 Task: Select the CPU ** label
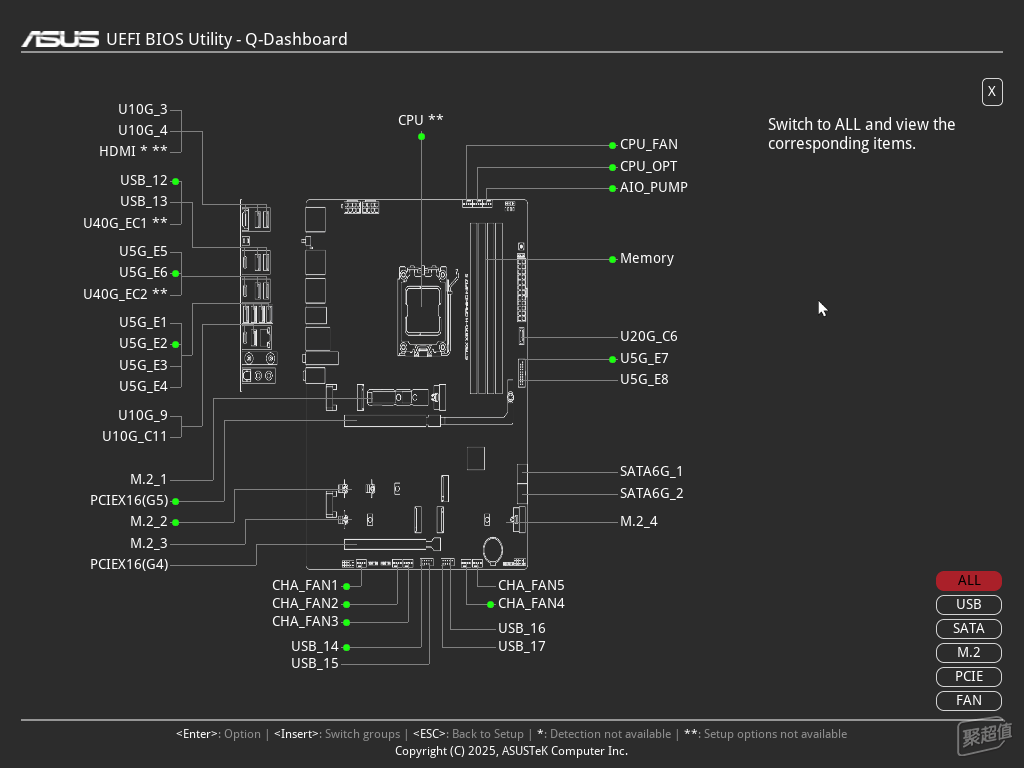421,120
